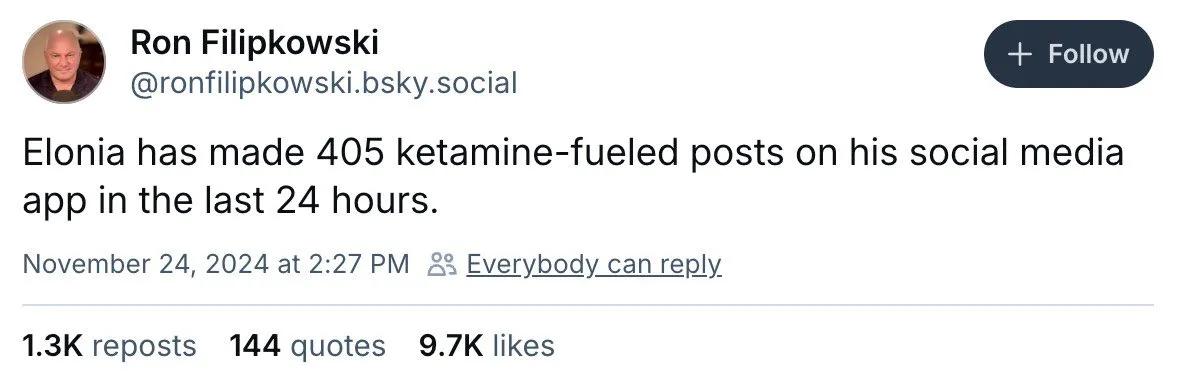Click the people icon beside reply setting
Image resolution: width=1178 pixels, height=384 pixels.
[441, 265]
